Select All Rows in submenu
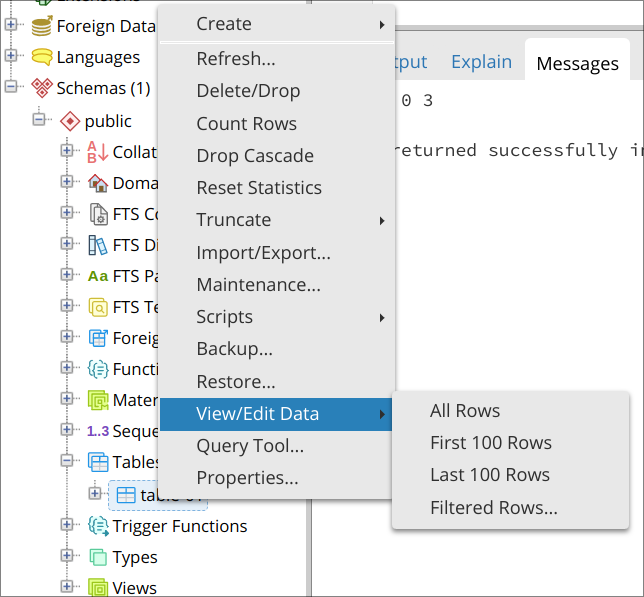Screen dimensions: 644x597 [511, 411]
